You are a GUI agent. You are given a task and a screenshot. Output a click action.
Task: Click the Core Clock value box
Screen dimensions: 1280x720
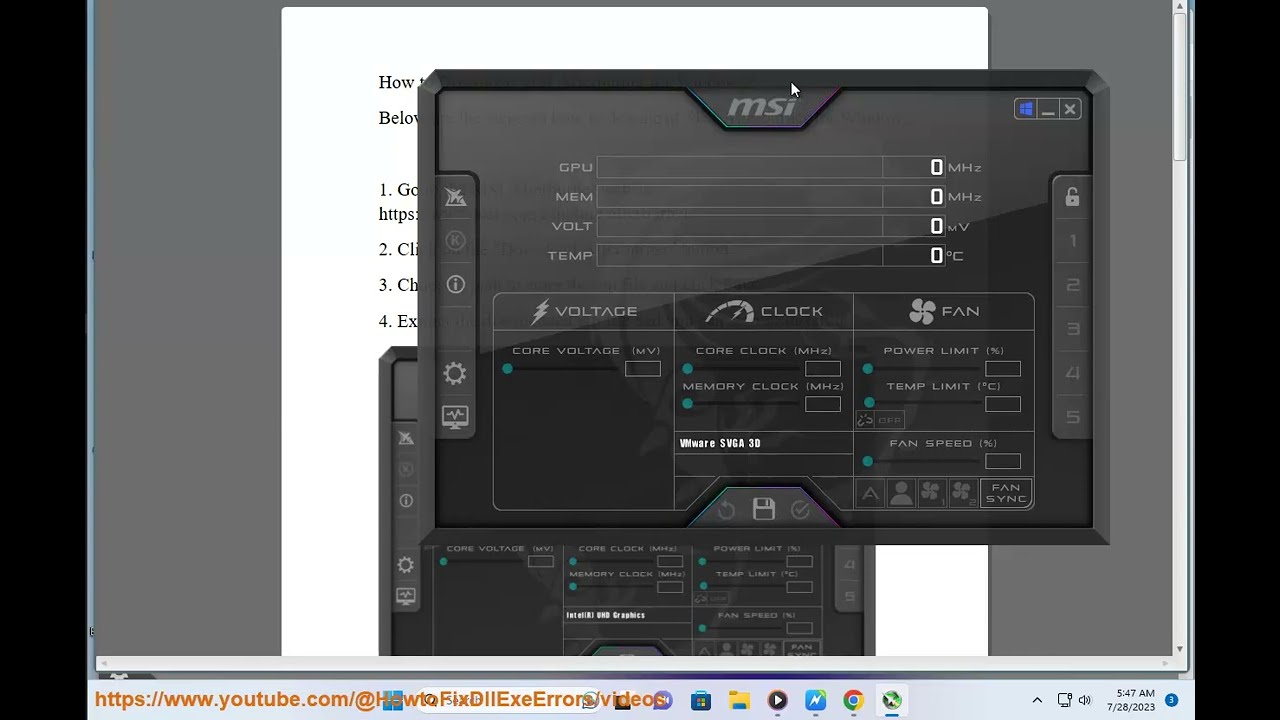[823, 369]
